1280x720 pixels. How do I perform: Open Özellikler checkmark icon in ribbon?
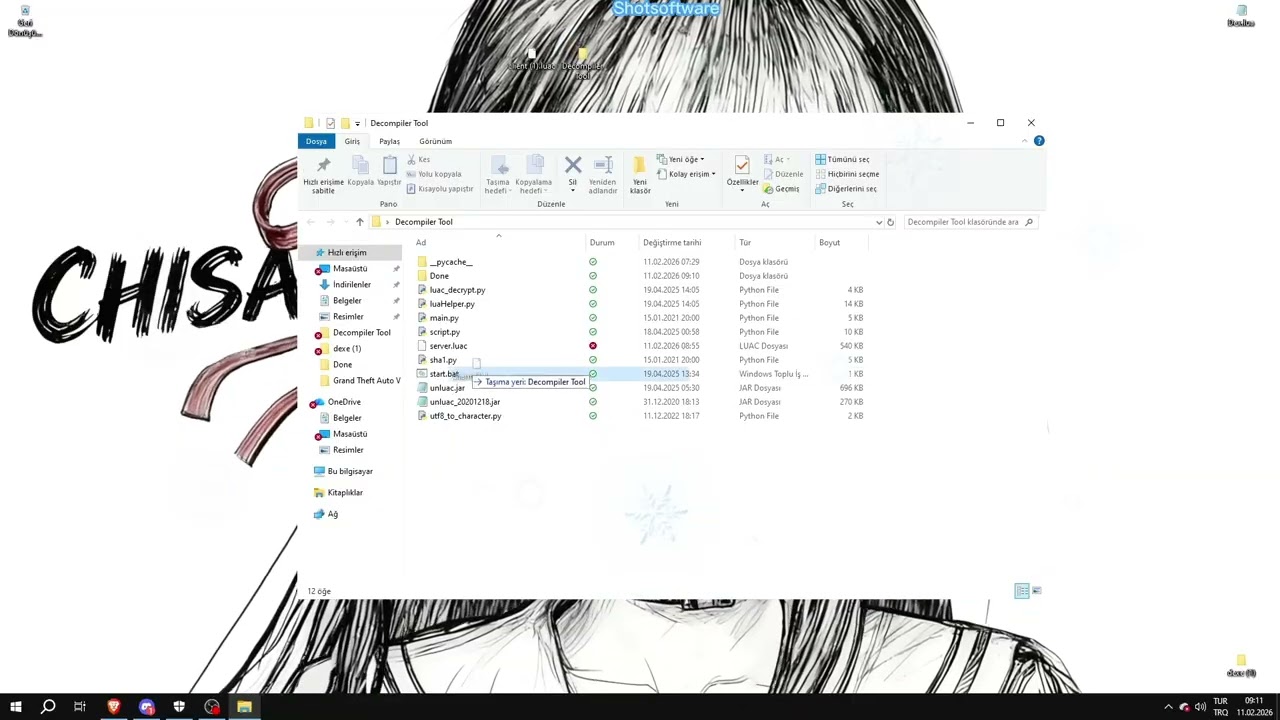[x=741, y=164]
